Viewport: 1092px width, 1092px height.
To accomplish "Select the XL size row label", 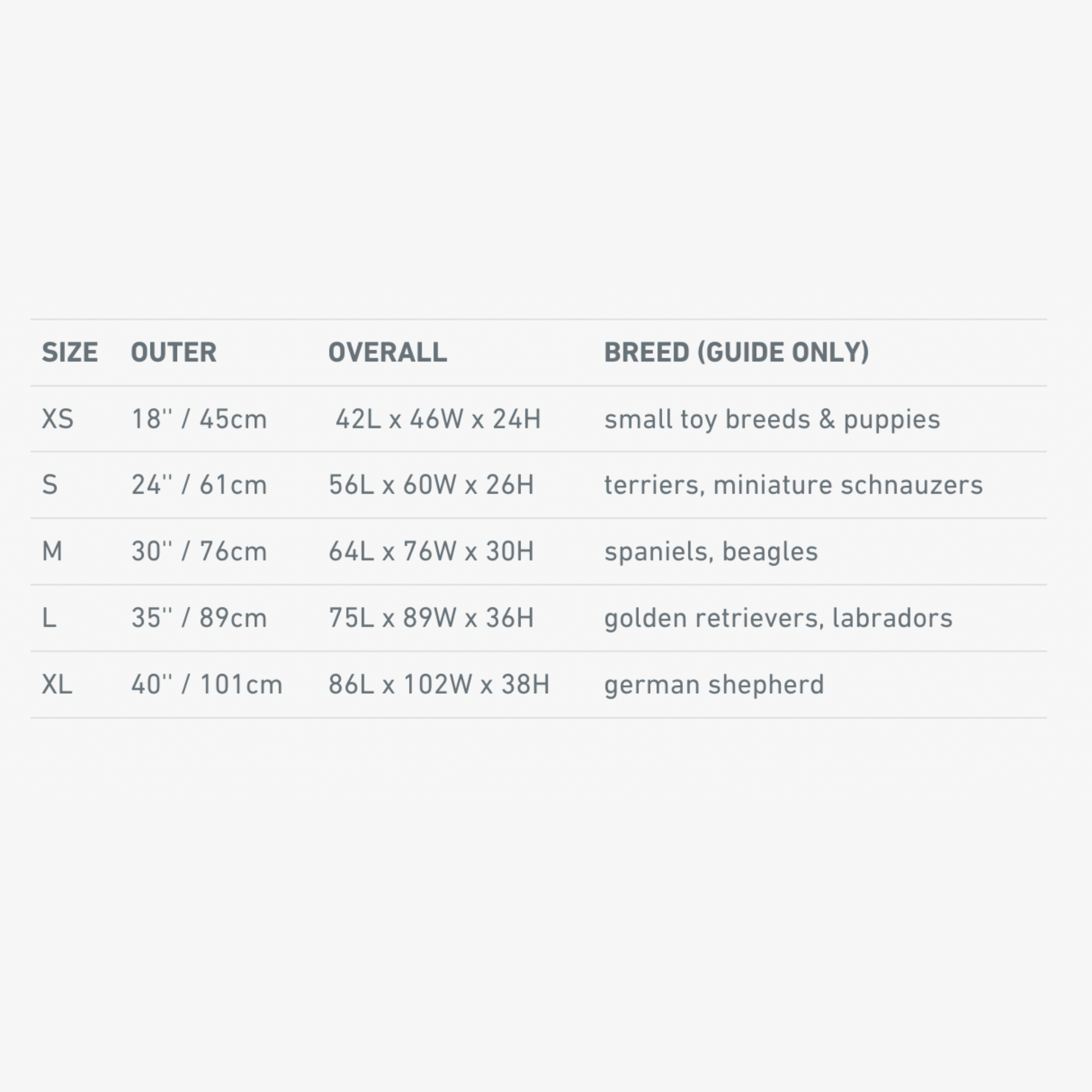I will [57, 685].
